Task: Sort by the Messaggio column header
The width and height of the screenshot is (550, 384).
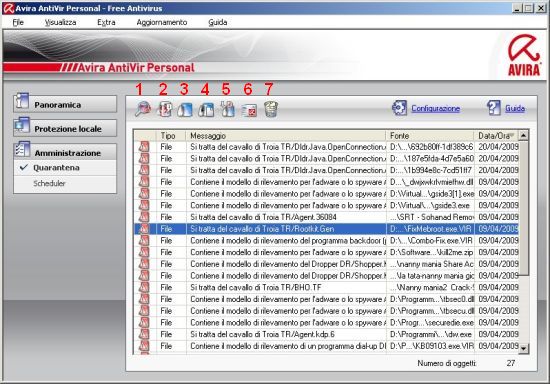Action: 286,135
